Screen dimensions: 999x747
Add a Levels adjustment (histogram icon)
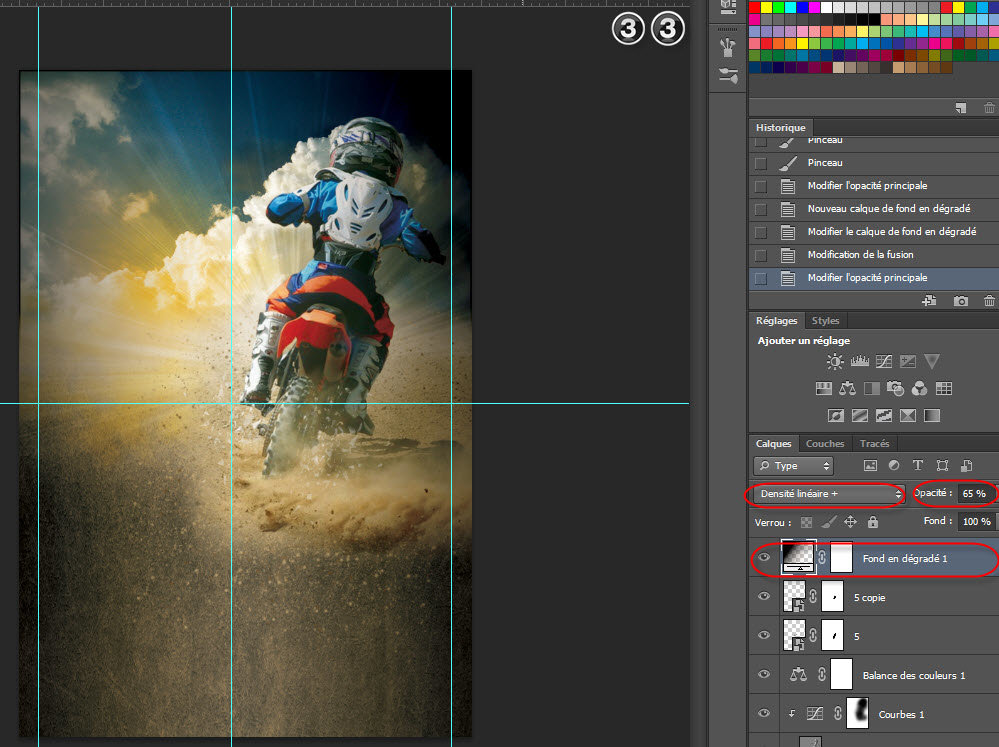click(x=859, y=362)
